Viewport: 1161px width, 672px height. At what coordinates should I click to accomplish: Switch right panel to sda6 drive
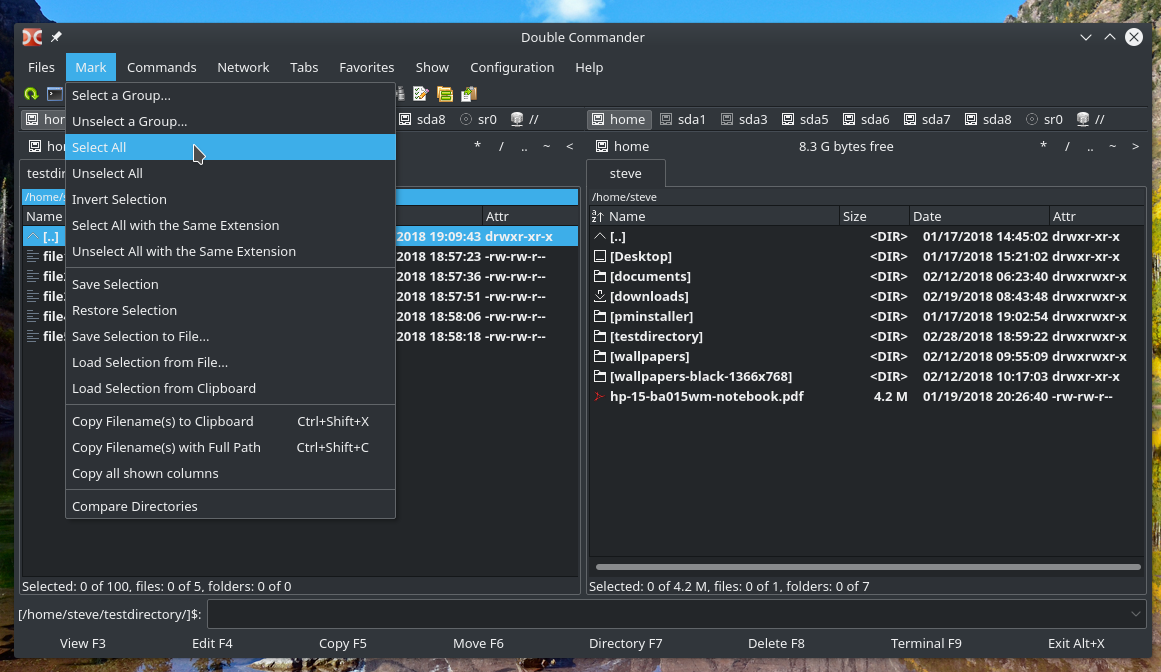(866, 119)
